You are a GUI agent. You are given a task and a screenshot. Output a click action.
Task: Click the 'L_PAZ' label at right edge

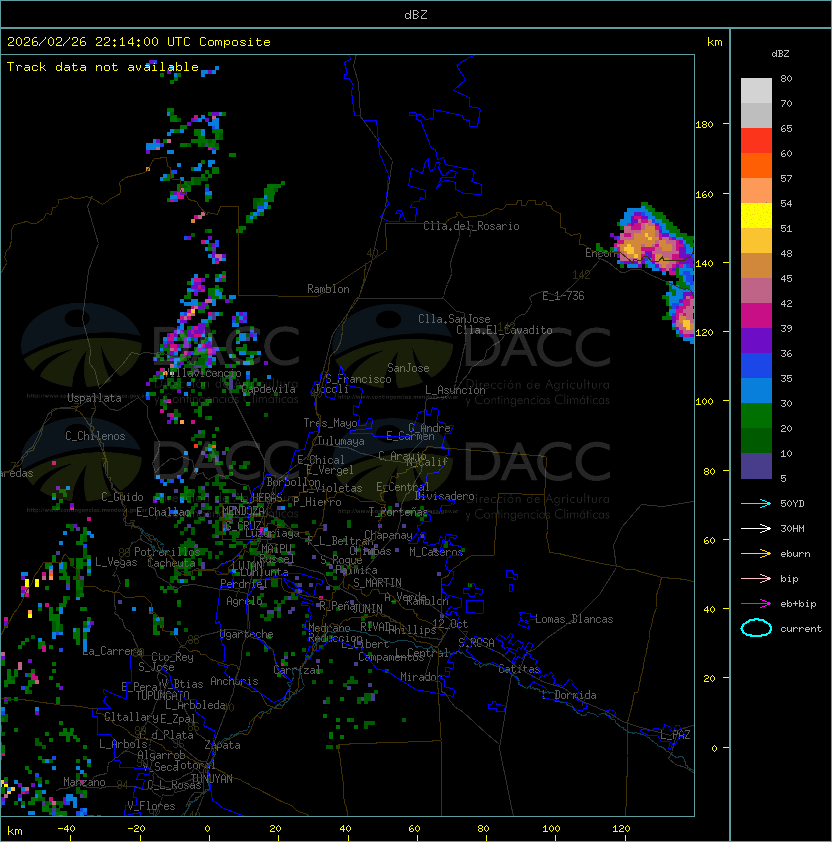pyautogui.click(x=675, y=735)
